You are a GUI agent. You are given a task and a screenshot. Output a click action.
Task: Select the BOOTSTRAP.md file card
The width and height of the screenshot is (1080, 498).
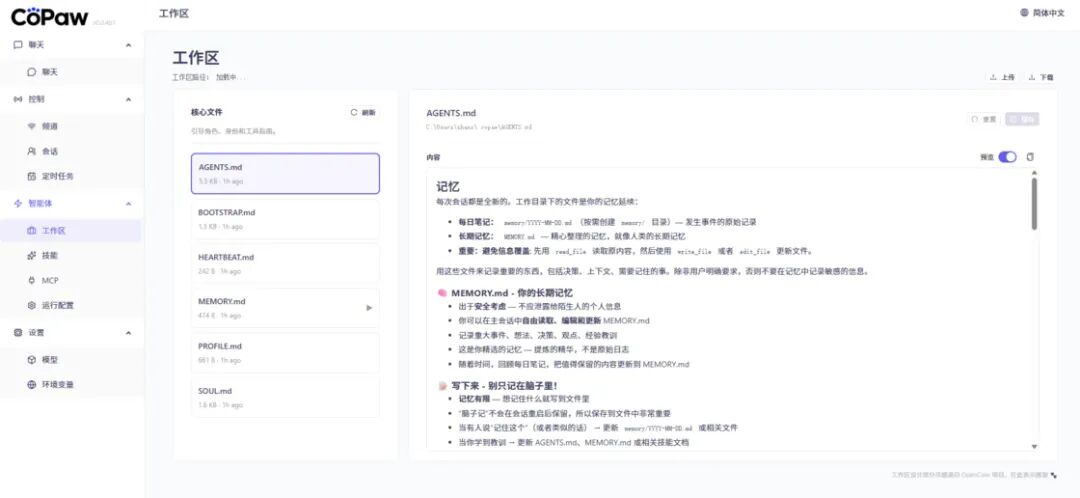(x=285, y=219)
